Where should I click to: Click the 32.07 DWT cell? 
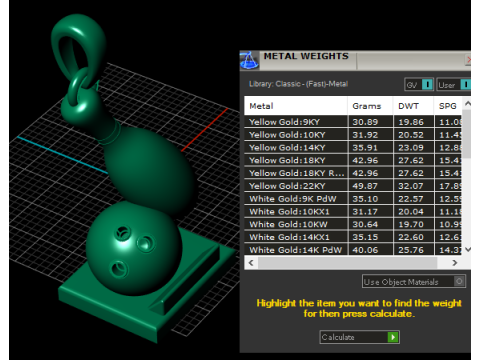(413, 186)
